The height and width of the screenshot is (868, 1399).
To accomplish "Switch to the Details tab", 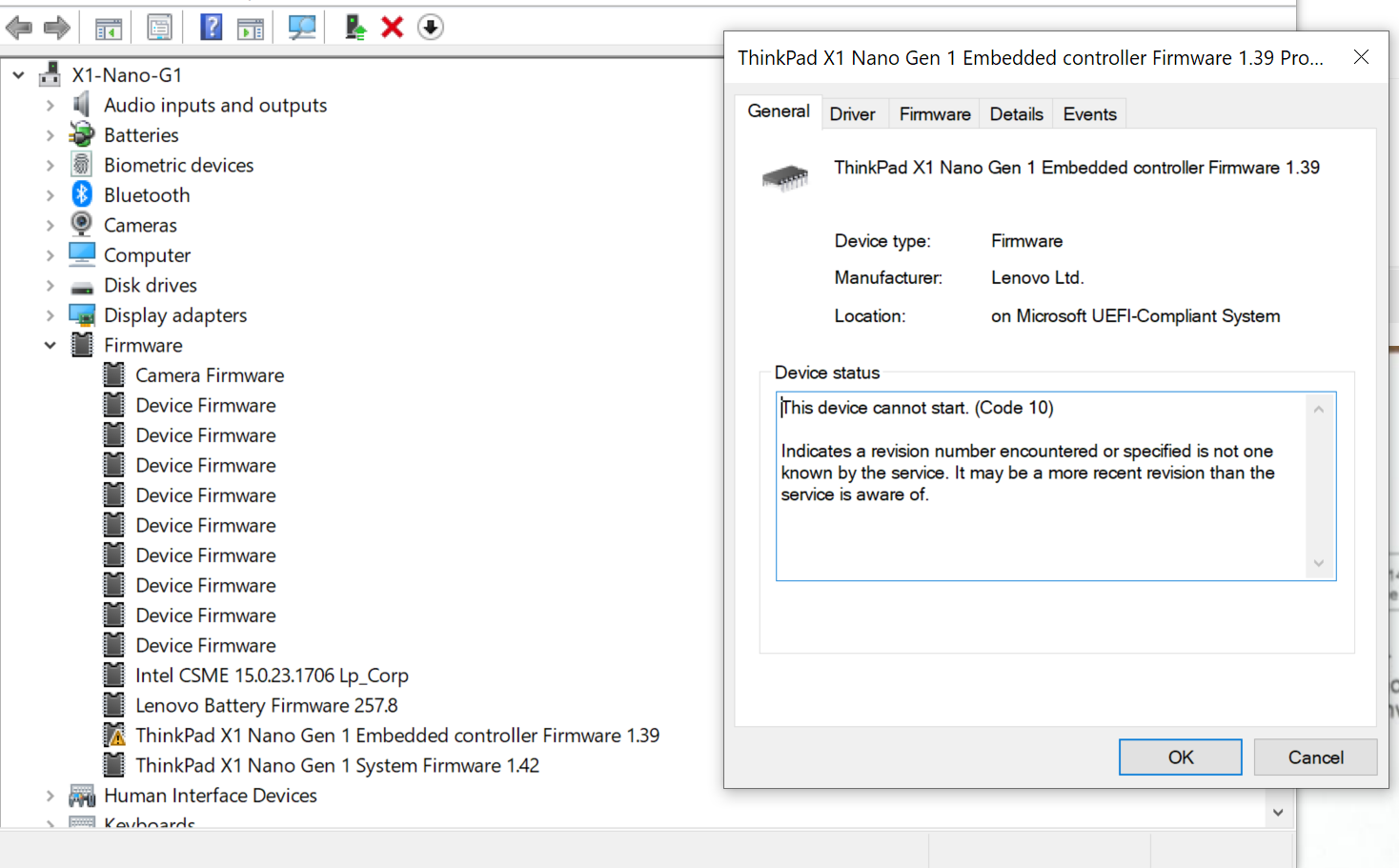I will pos(1015,112).
